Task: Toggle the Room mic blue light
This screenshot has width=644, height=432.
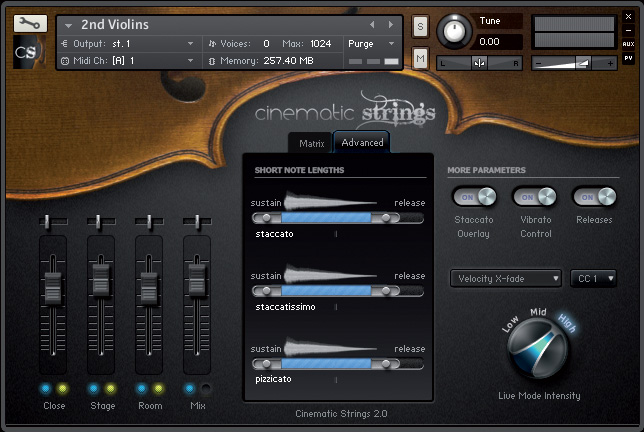Action: point(142,388)
